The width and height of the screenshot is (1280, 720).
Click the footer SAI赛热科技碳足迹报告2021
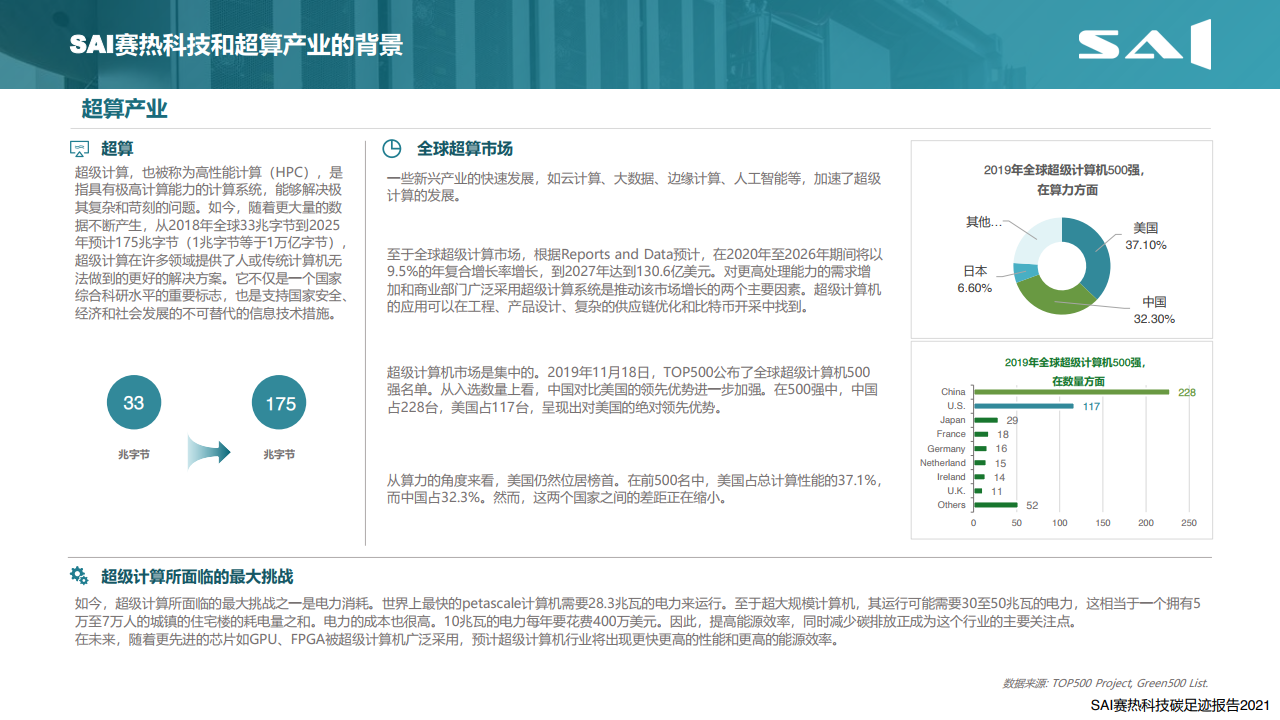click(x=1179, y=705)
